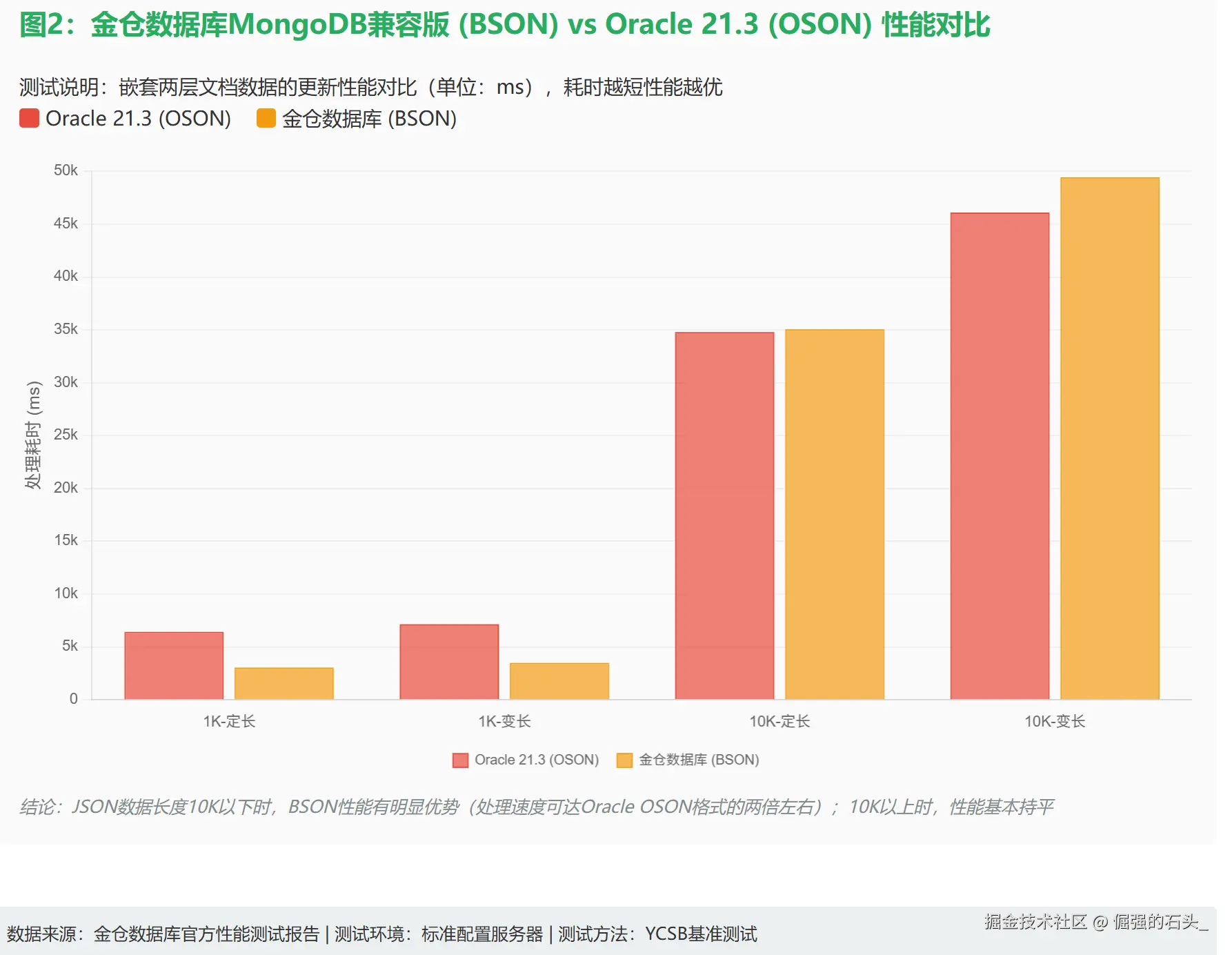
Task: Click the 25k y-axis tick label
Action: coord(66,434)
